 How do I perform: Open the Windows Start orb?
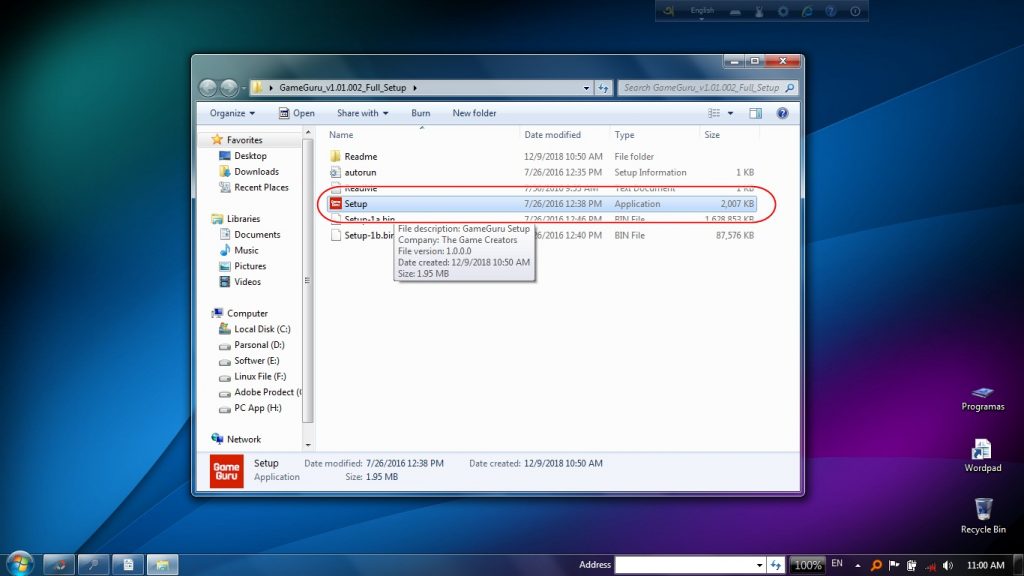click(x=20, y=564)
